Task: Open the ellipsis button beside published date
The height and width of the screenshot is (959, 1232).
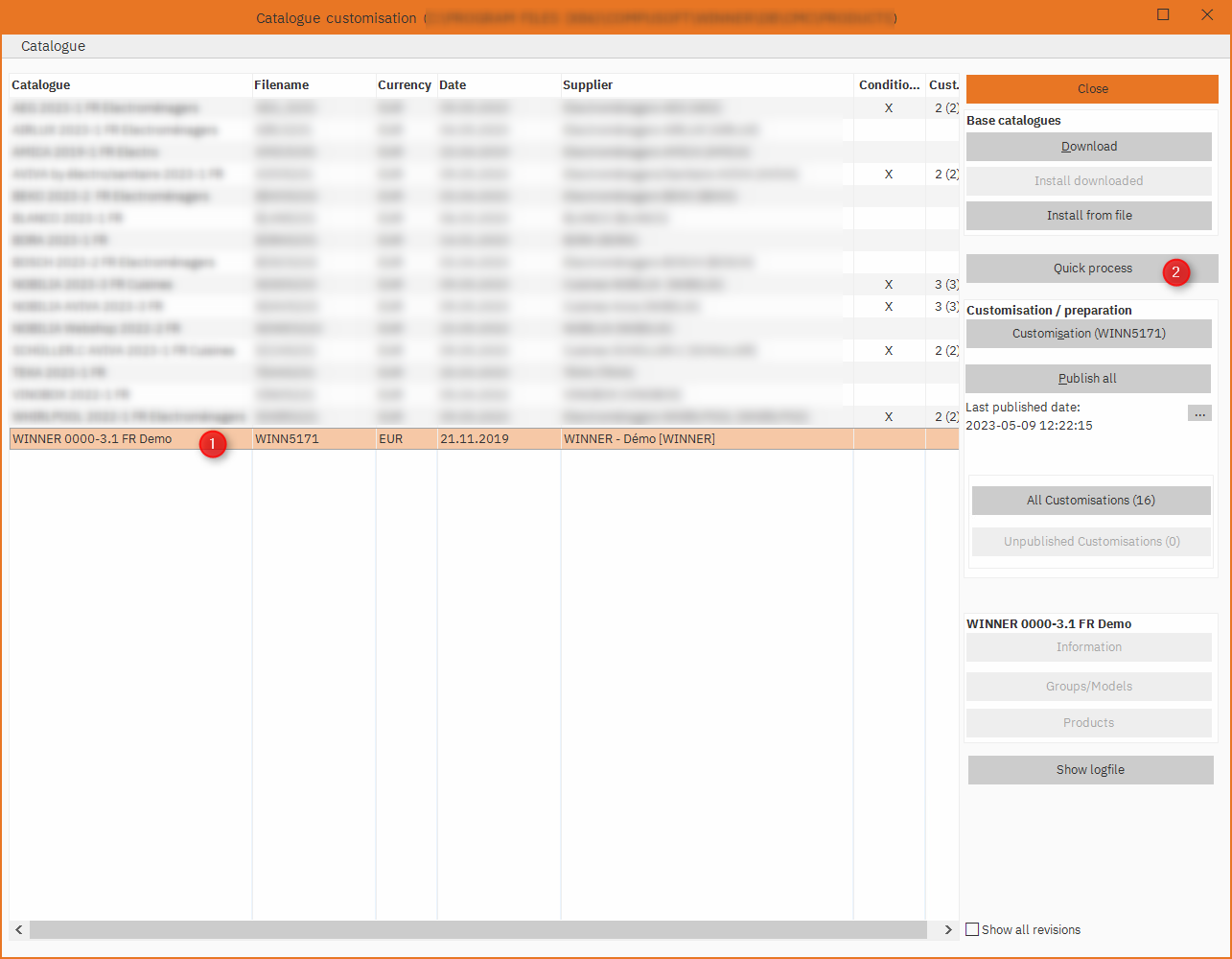Action: click(x=1198, y=413)
